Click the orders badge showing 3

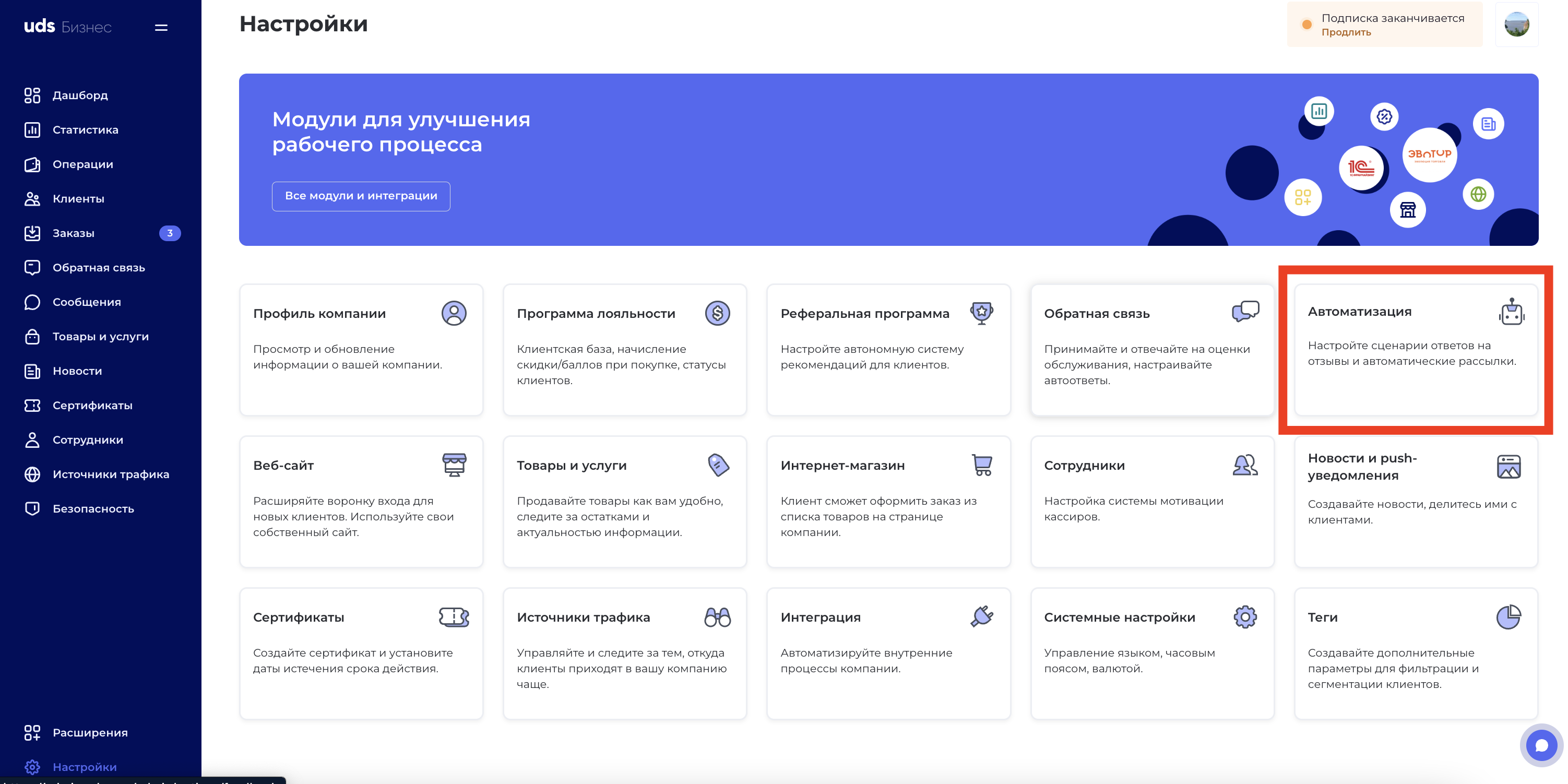[170, 233]
